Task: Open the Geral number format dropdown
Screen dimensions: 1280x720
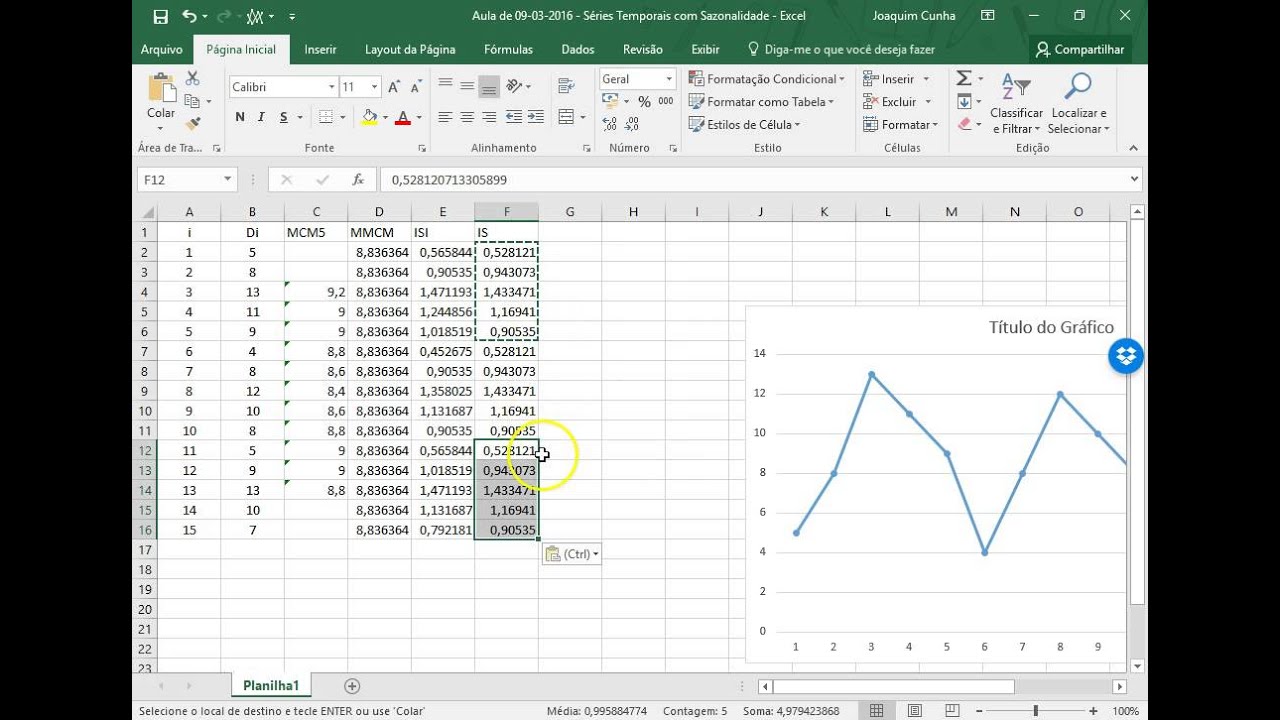Action: point(667,79)
